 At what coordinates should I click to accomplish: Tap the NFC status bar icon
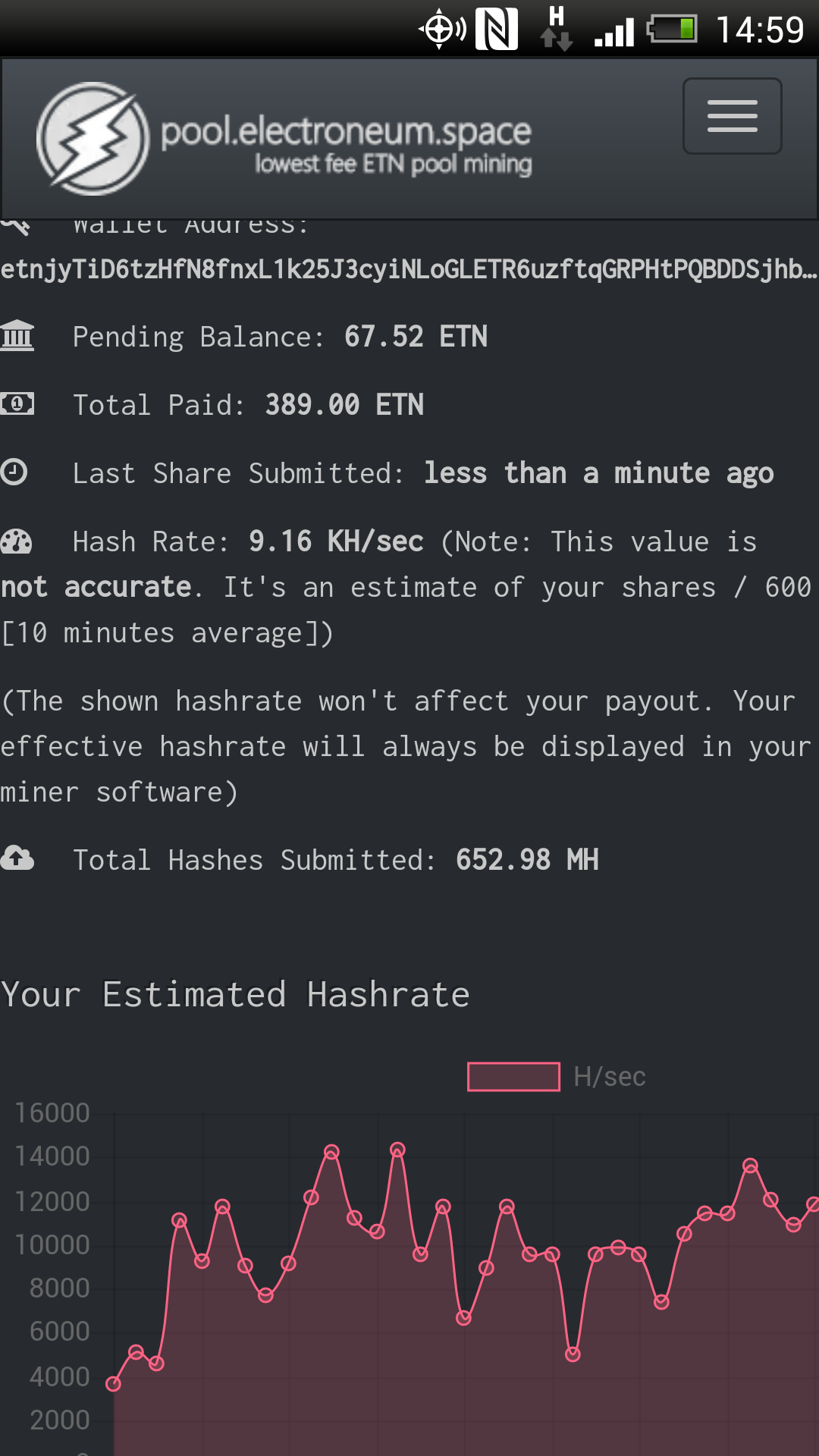497,29
